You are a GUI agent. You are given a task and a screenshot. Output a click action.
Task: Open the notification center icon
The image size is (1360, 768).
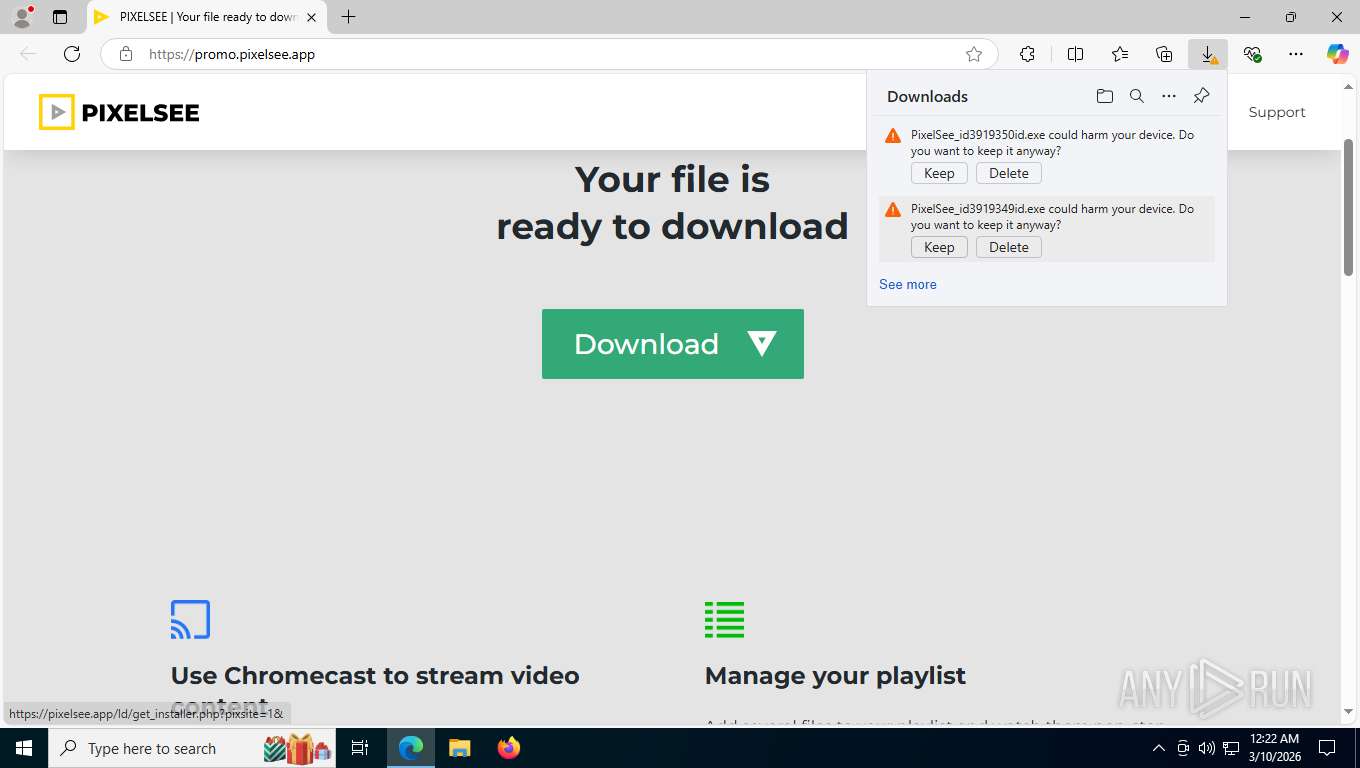point(1327,748)
